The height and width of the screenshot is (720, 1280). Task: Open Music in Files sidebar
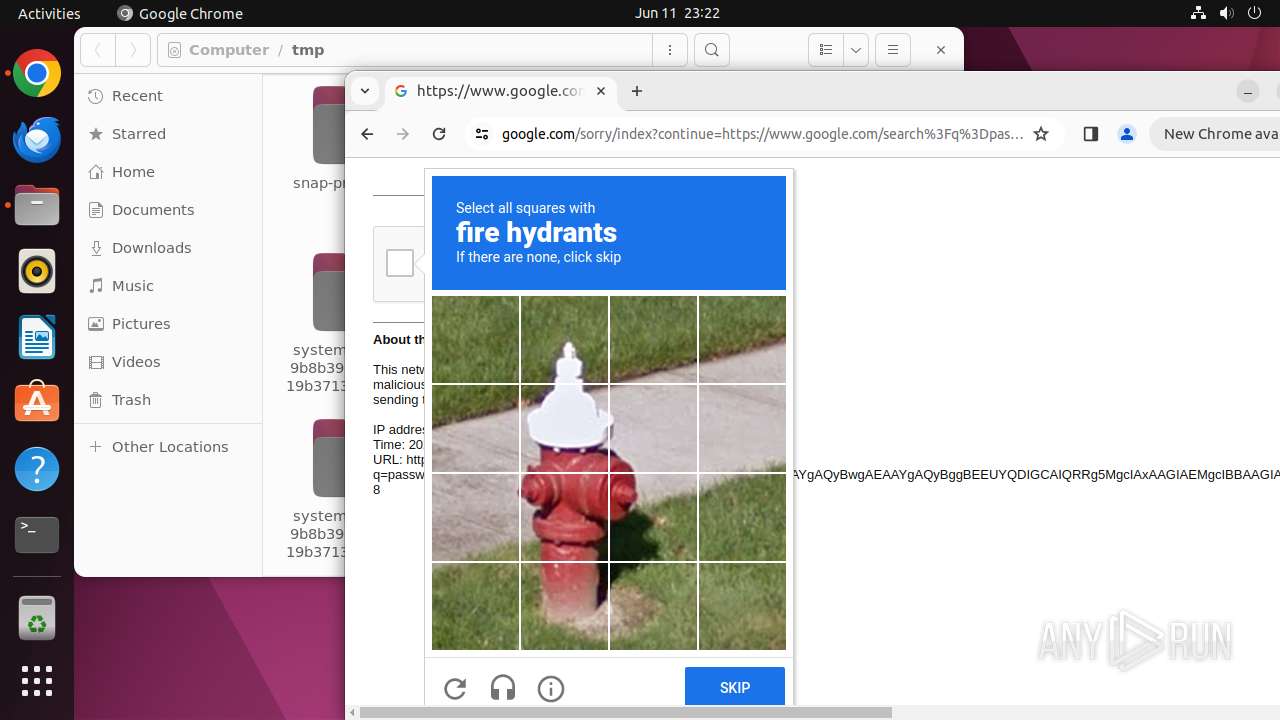[168, 286]
